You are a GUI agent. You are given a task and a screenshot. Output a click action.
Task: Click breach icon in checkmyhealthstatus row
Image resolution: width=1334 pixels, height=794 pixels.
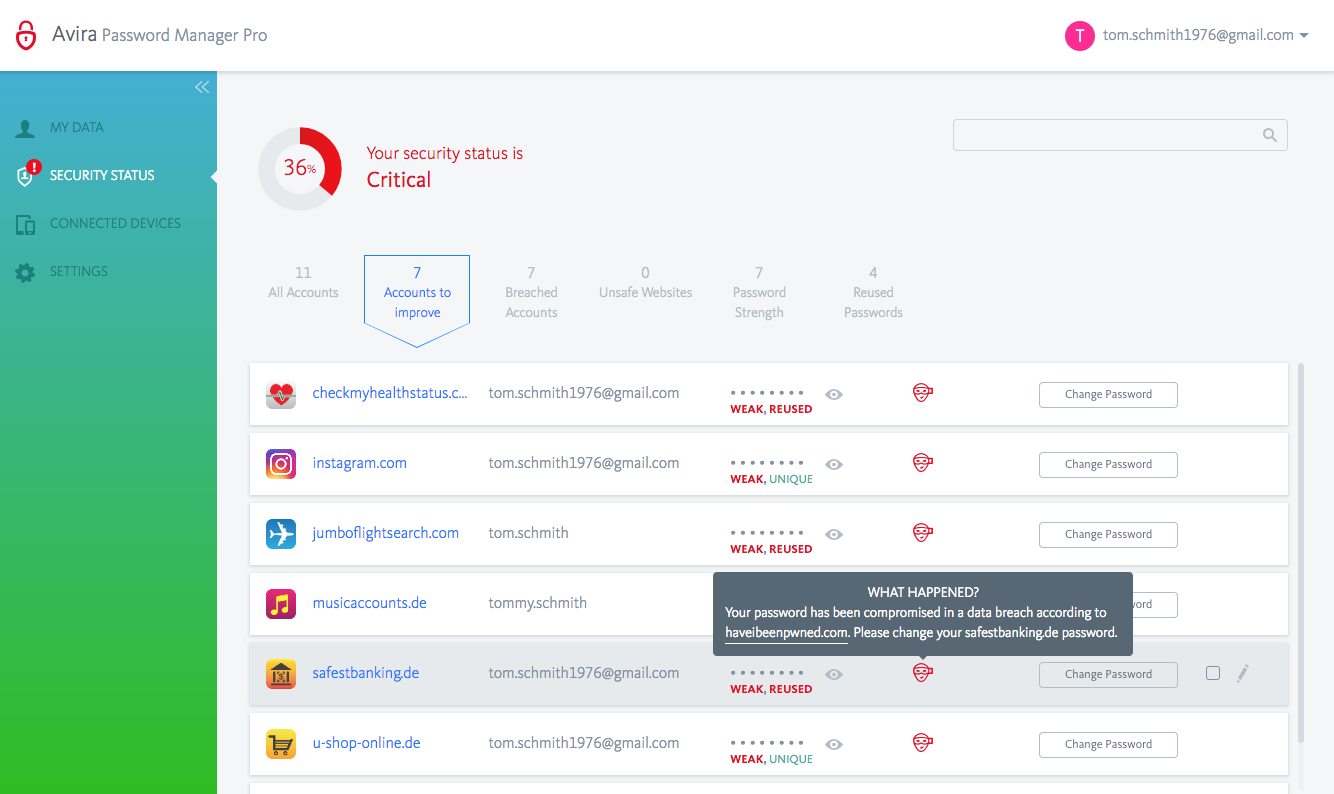922,393
